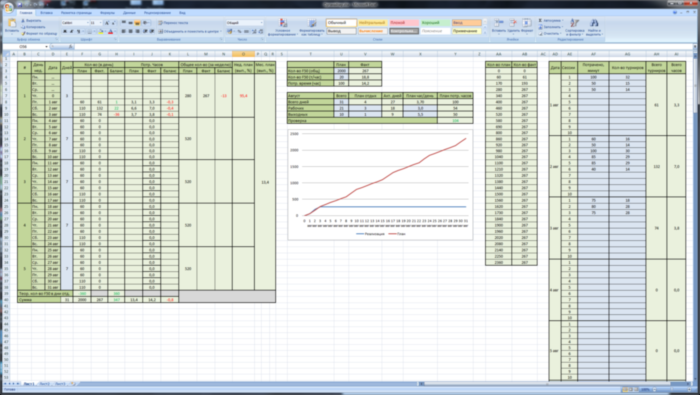700x395 pixels.
Task: Align cell content to vertical middle
Action: coord(130,23)
